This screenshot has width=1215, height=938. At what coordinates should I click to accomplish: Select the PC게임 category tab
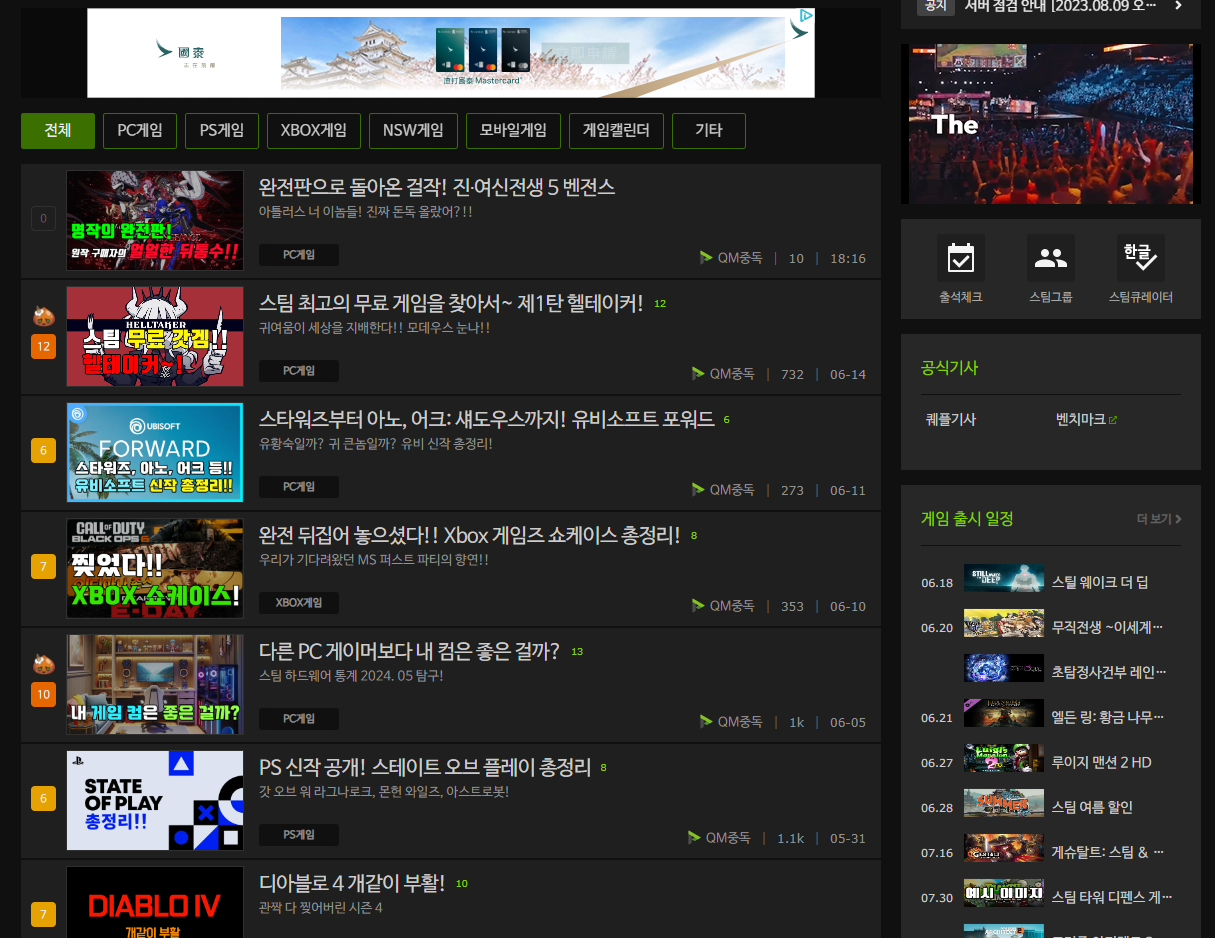point(140,131)
